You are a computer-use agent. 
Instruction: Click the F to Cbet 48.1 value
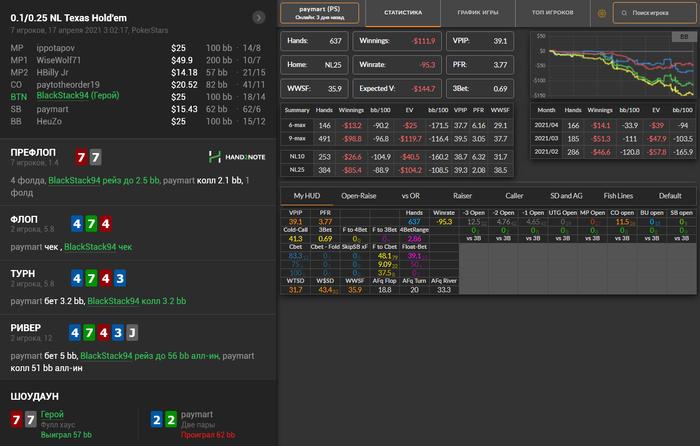pyautogui.click(x=384, y=256)
